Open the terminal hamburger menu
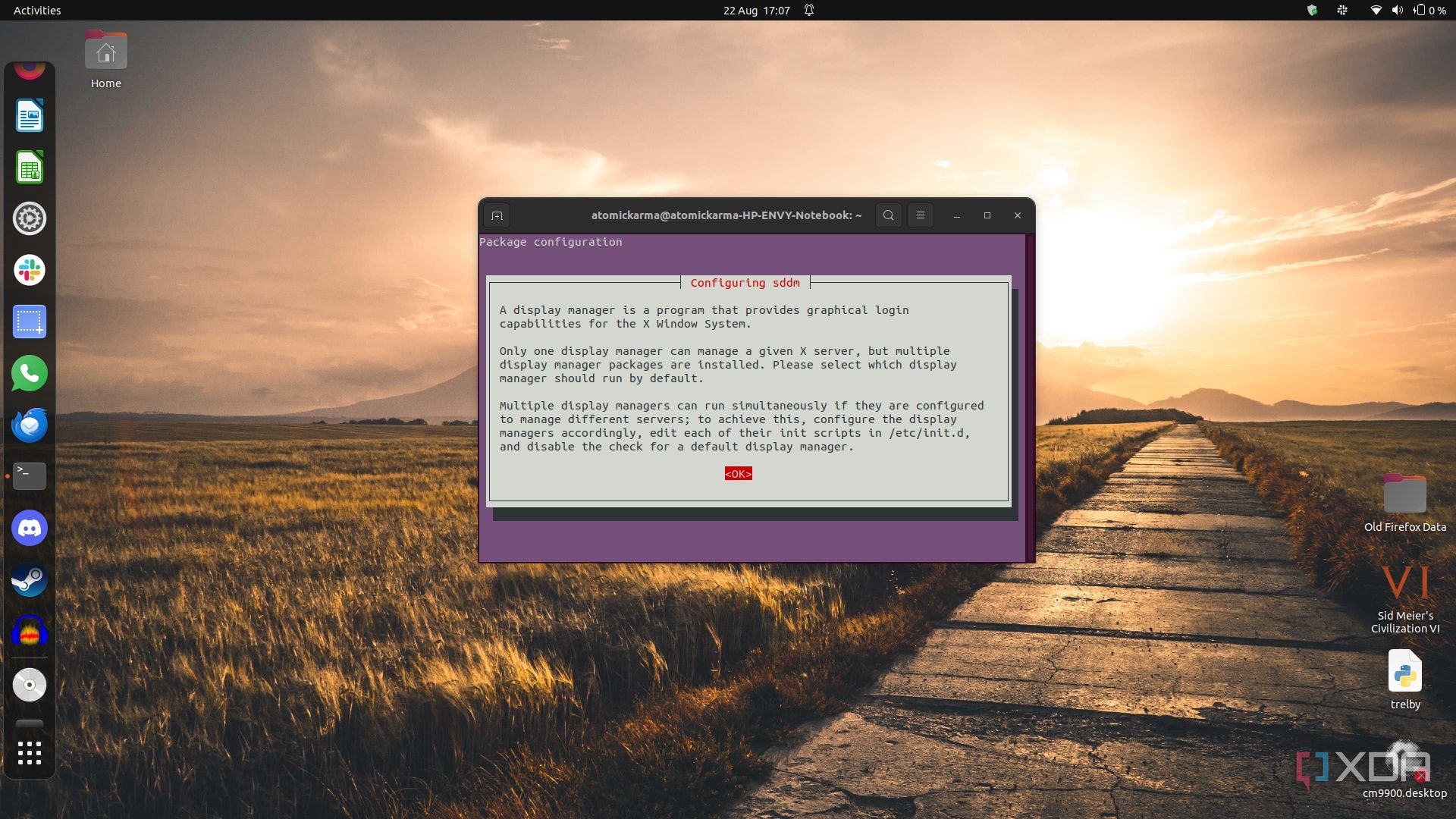Viewport: 1456px width, 819px height. pos(921,215)
